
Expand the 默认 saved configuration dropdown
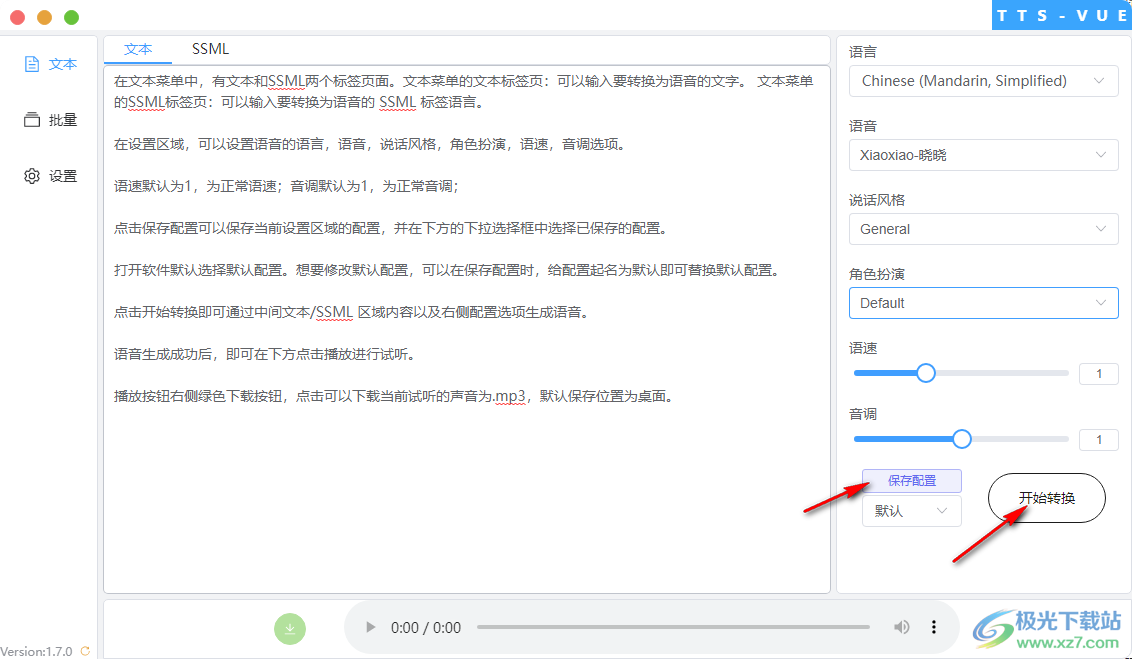pos(911,511)
